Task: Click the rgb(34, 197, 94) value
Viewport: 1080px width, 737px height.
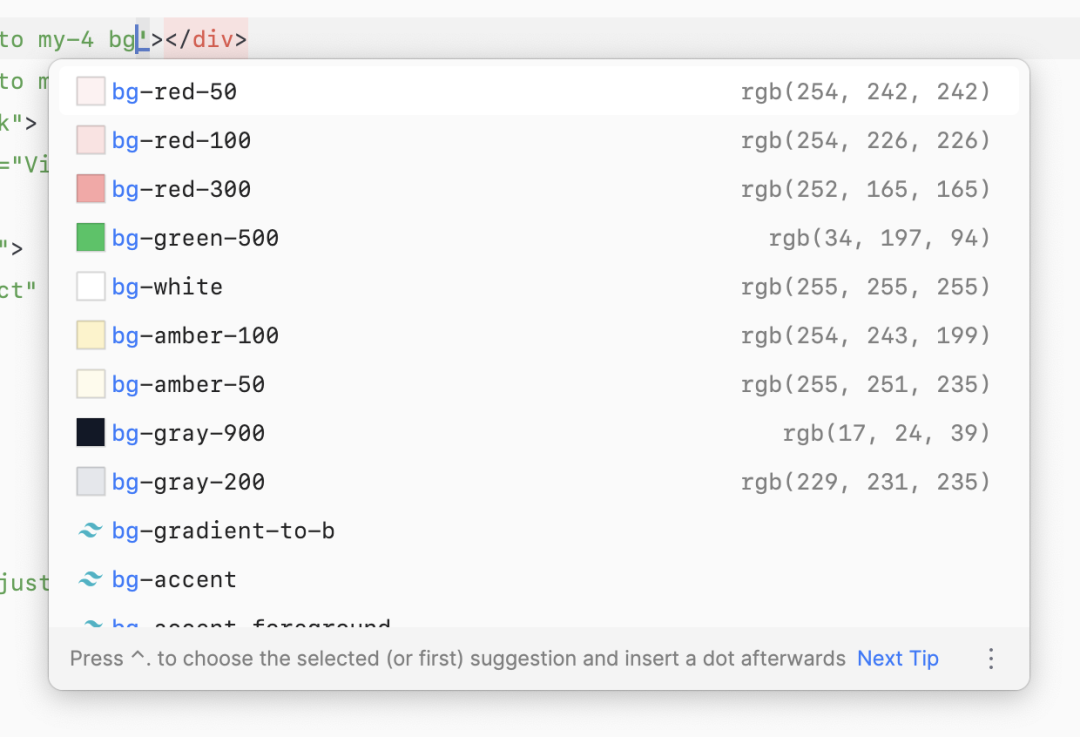Action: pos(879,238)
